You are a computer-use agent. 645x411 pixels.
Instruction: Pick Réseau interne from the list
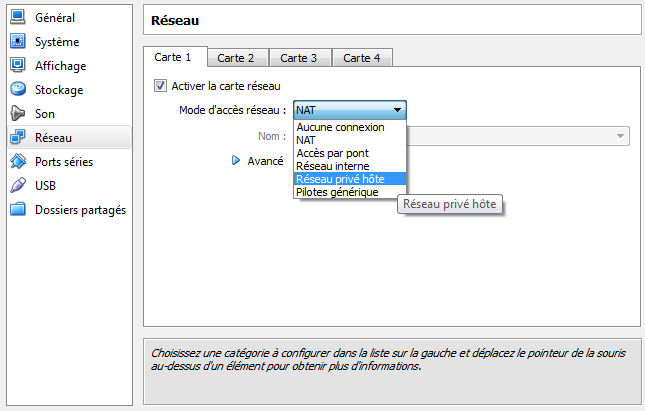click(333, 166)
